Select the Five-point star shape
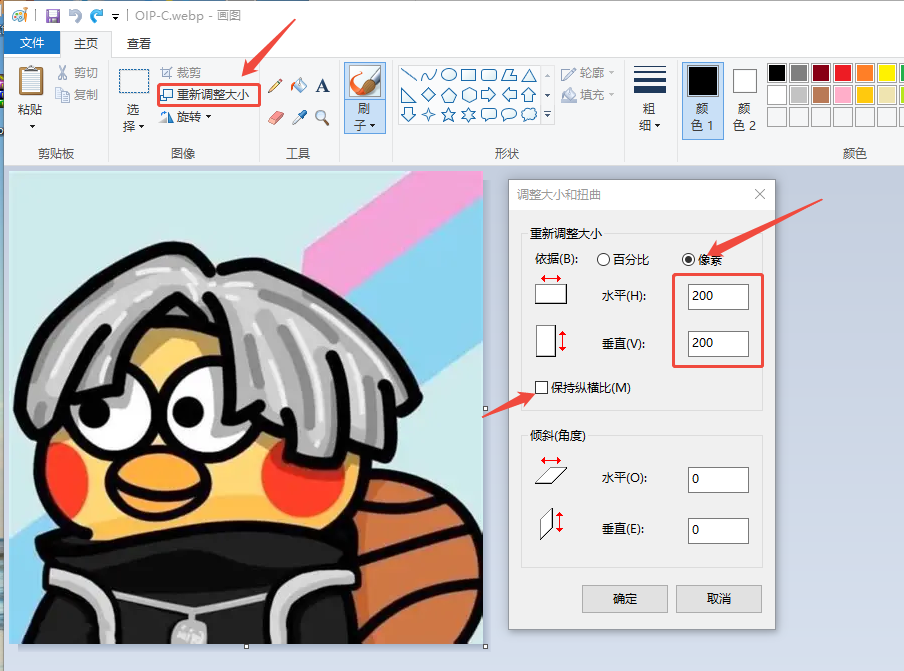Screen dimensions: 904x671 click(449, 115)
